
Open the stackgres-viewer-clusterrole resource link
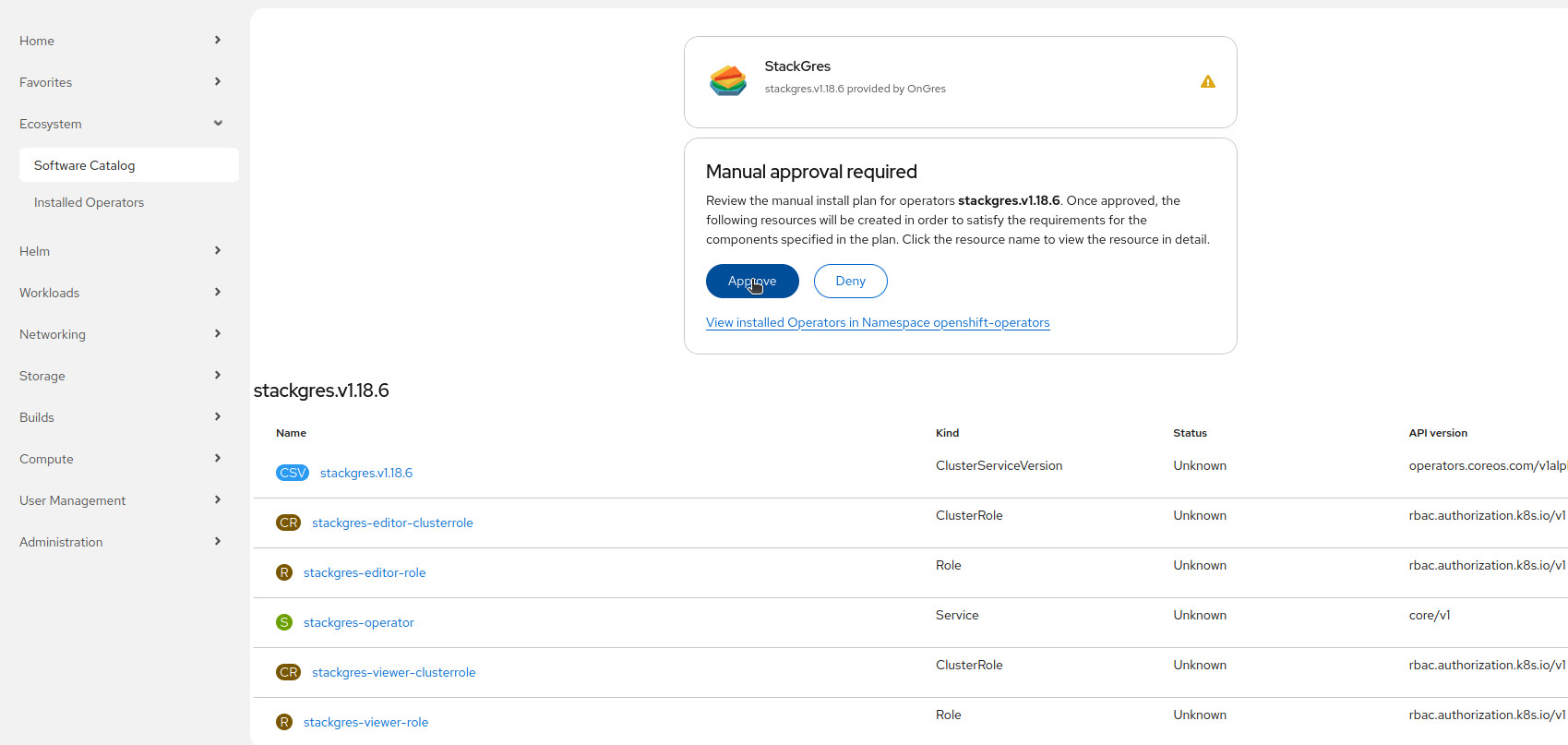point(394,672)
